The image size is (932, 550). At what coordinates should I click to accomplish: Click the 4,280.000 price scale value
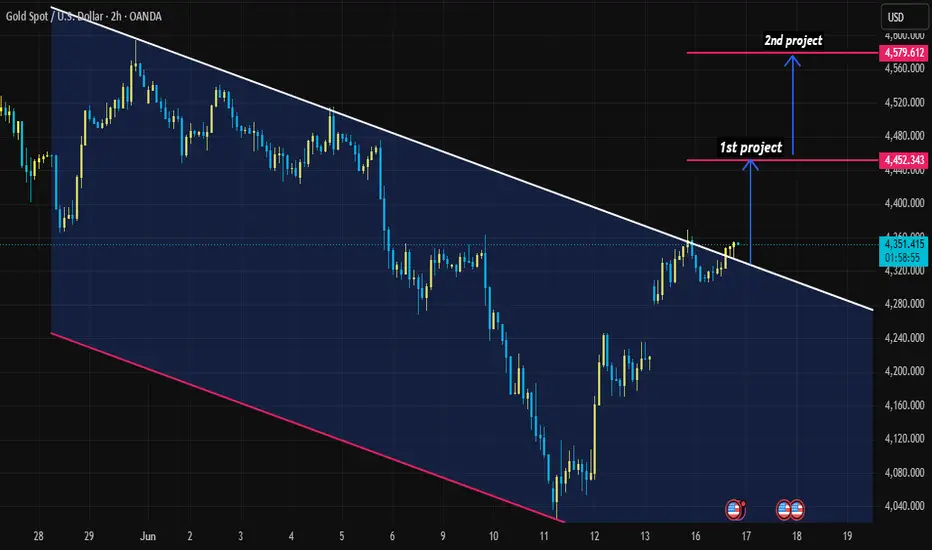[904, 304]
